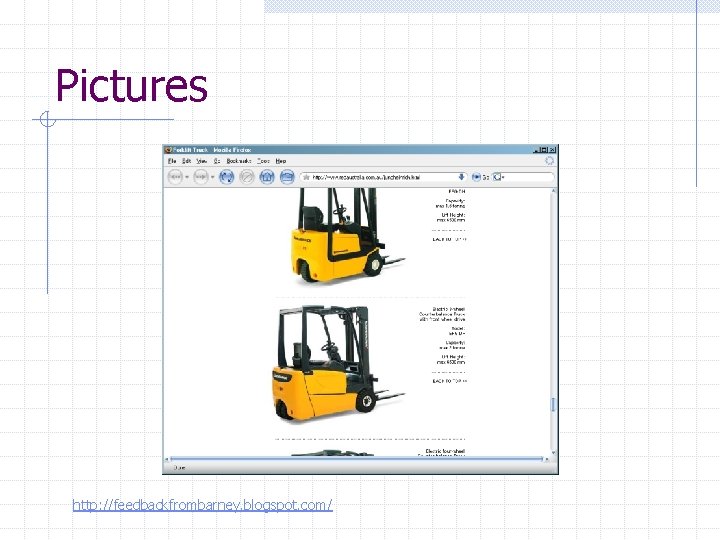Open the Forward history dropdown arrow

tap(213, 177)
